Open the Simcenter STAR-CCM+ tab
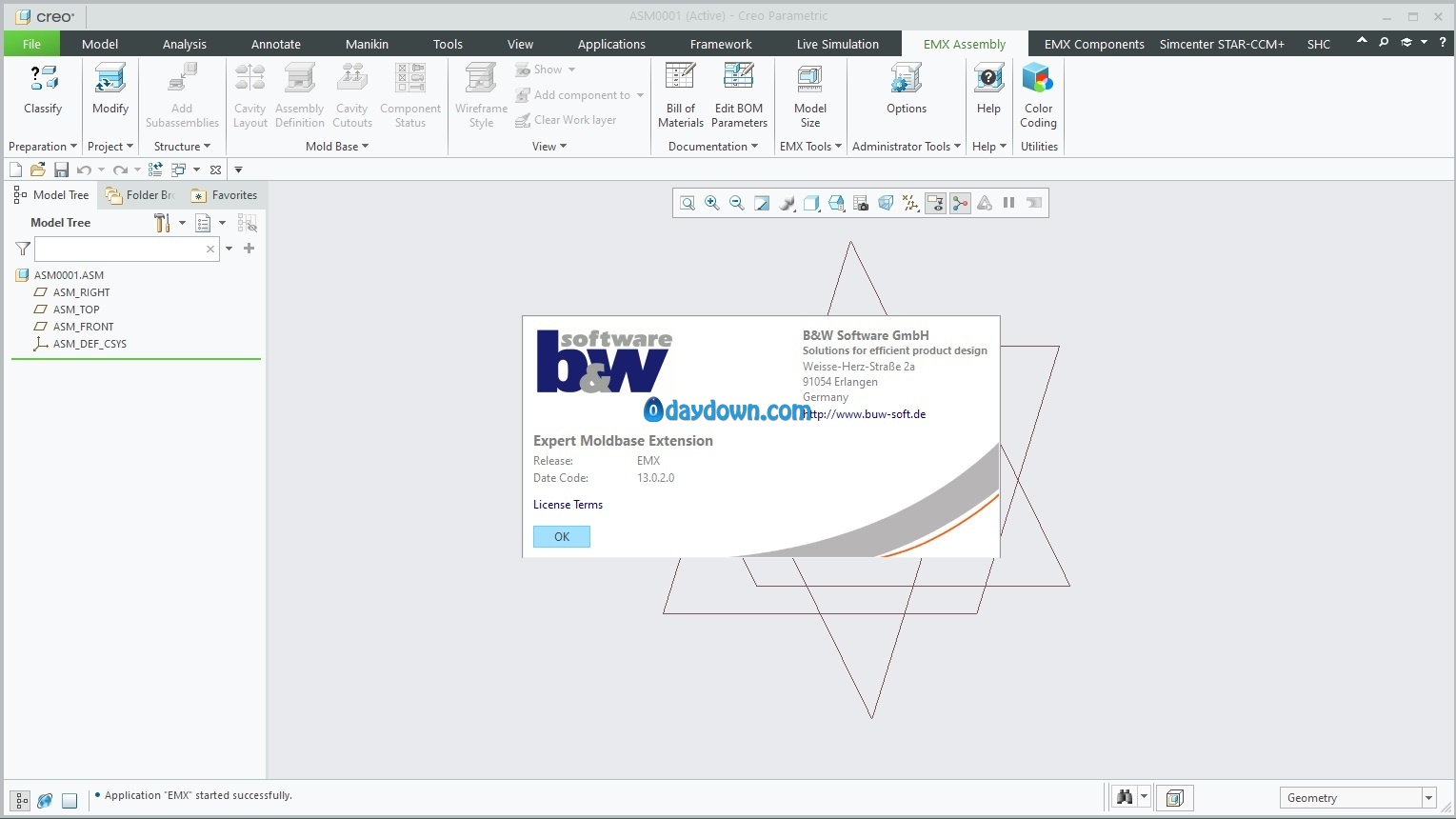 pyautogui.click(x=1222, y=44)
